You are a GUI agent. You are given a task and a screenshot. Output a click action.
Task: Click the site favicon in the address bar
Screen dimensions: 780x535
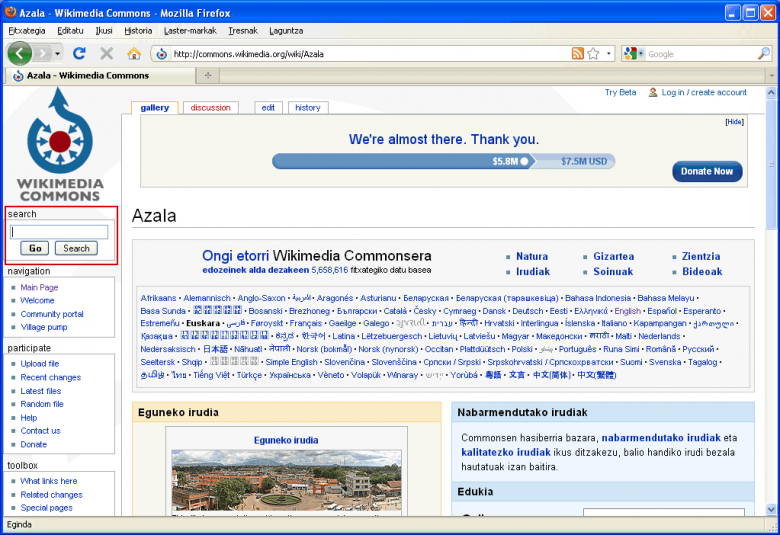click(162, 54)
